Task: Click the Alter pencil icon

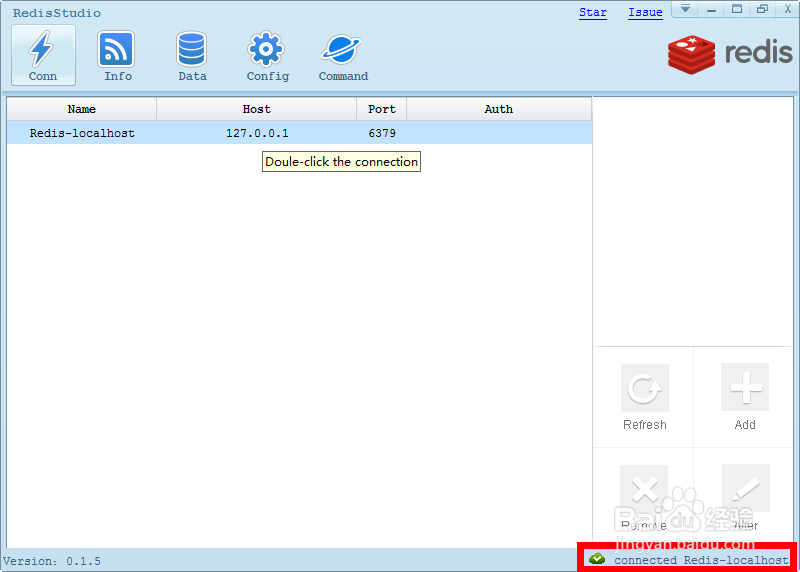Action: point(745,488)
